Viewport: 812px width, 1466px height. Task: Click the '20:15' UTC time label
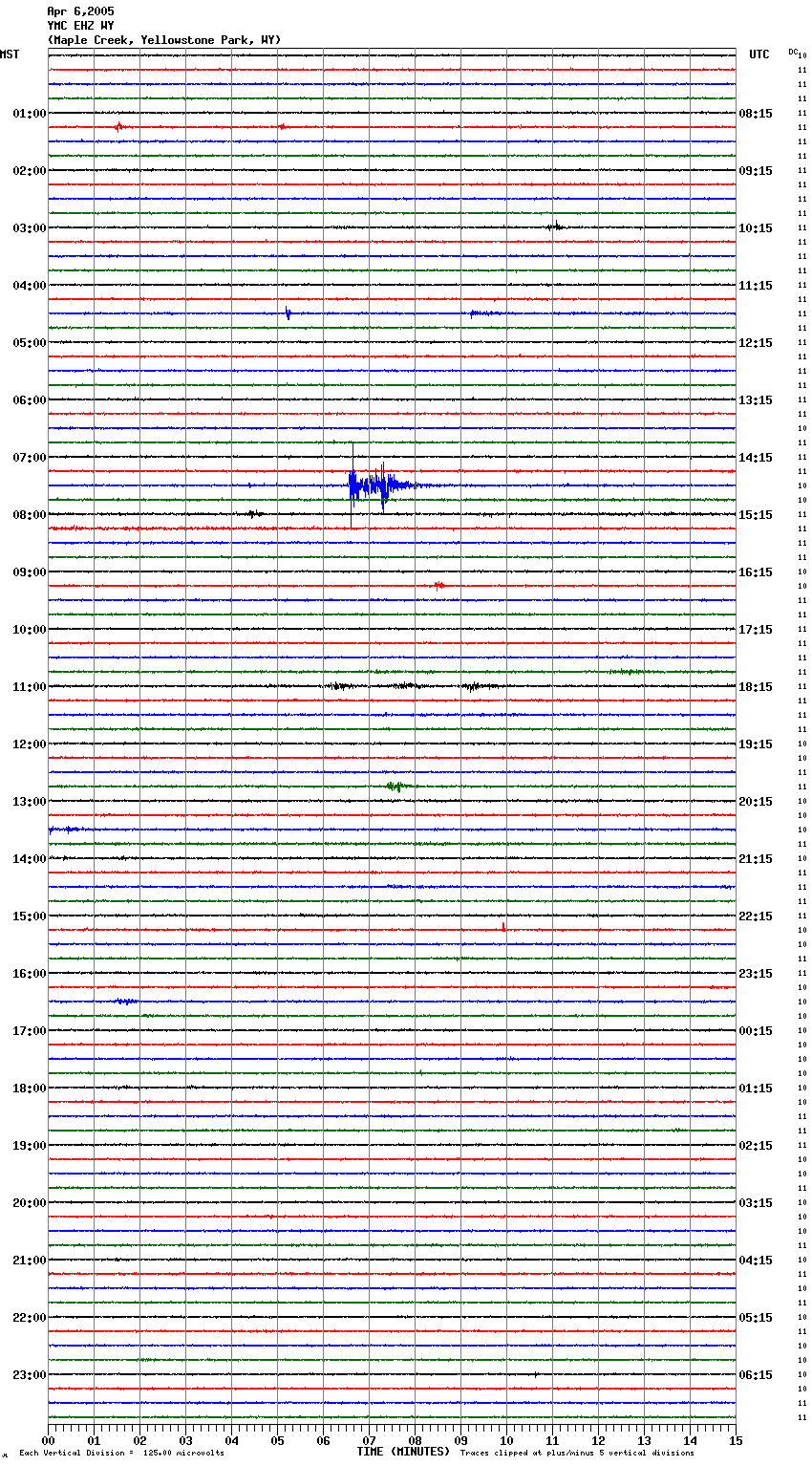click(756, 802)
